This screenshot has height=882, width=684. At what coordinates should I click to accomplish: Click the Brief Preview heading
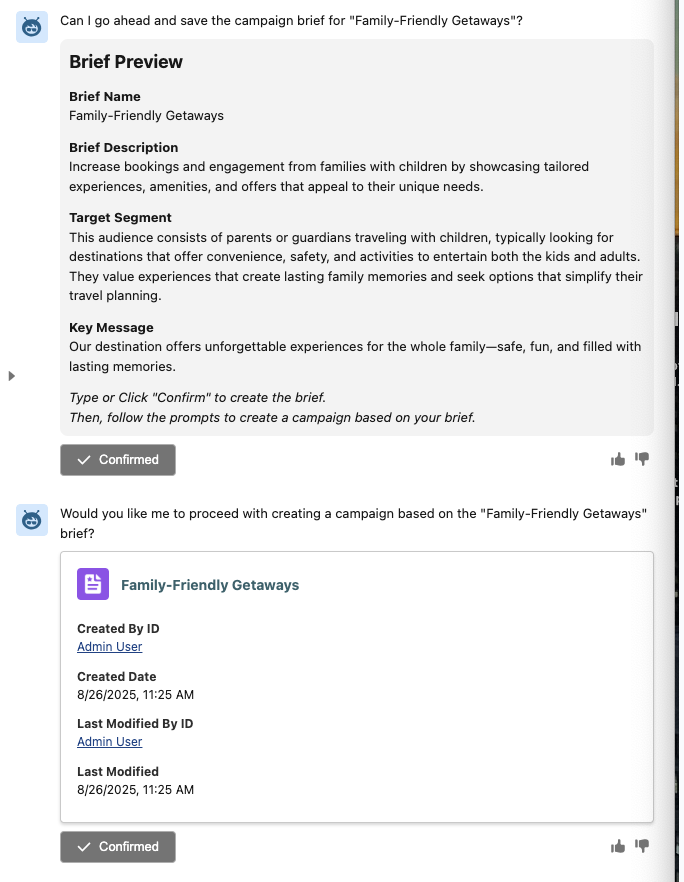126,62
